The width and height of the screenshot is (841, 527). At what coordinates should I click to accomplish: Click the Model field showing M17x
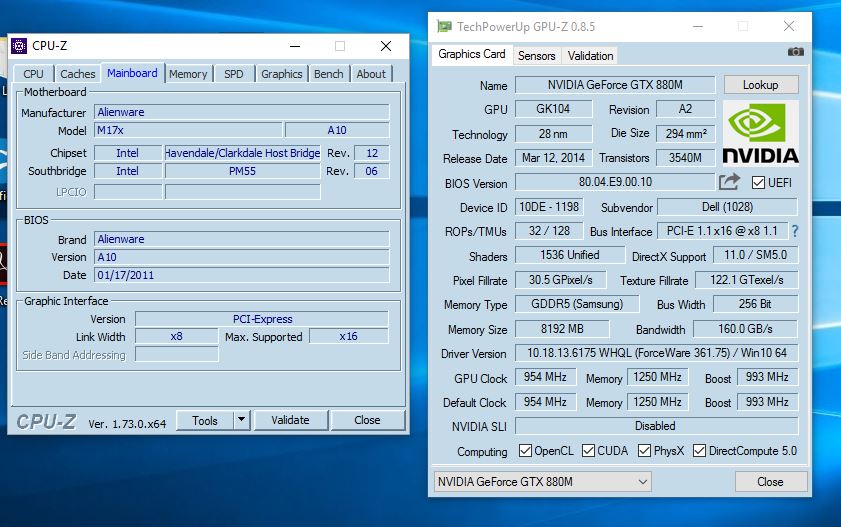188,130
